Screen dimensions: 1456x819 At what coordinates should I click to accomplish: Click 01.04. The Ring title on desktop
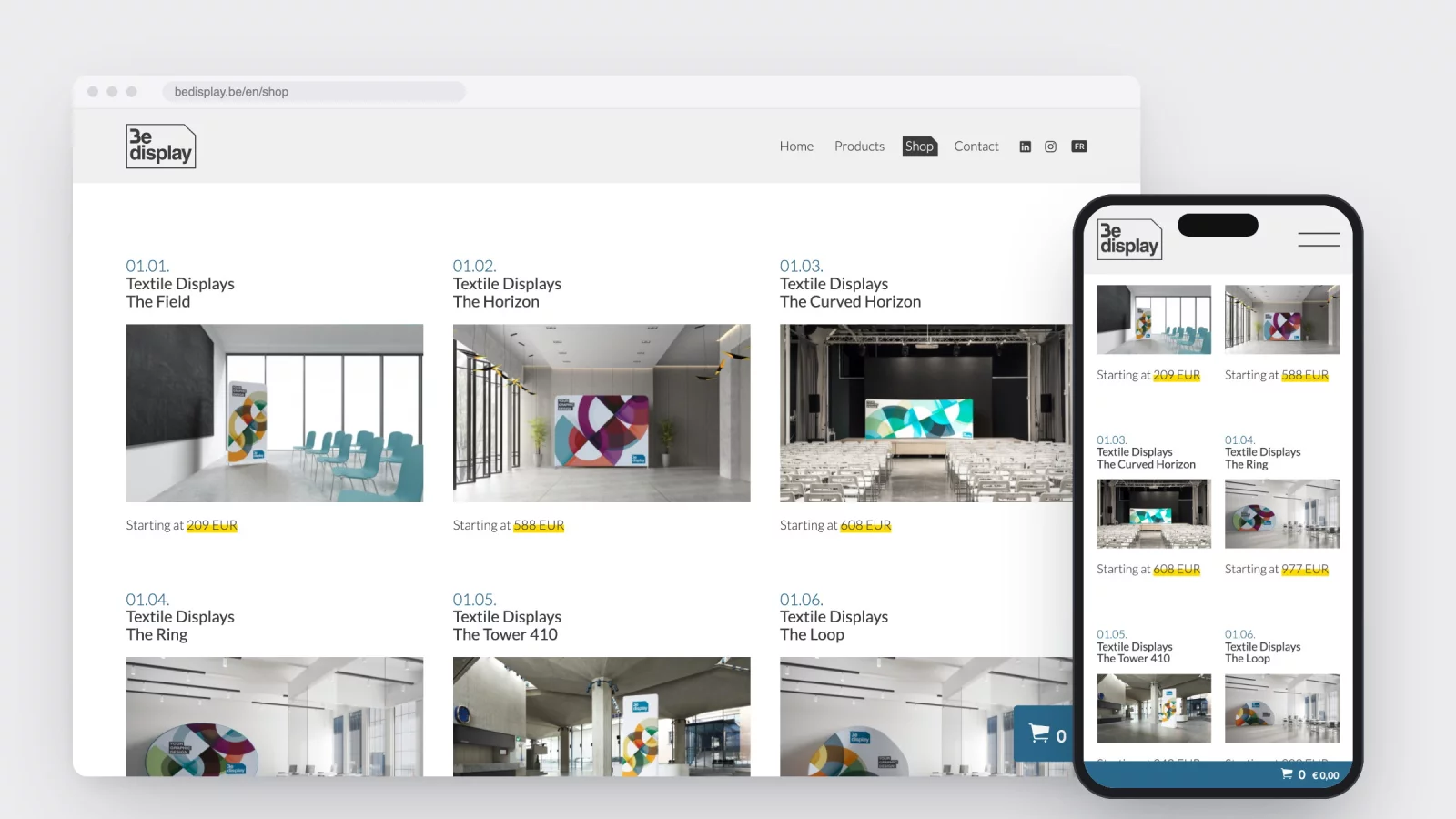180,617
